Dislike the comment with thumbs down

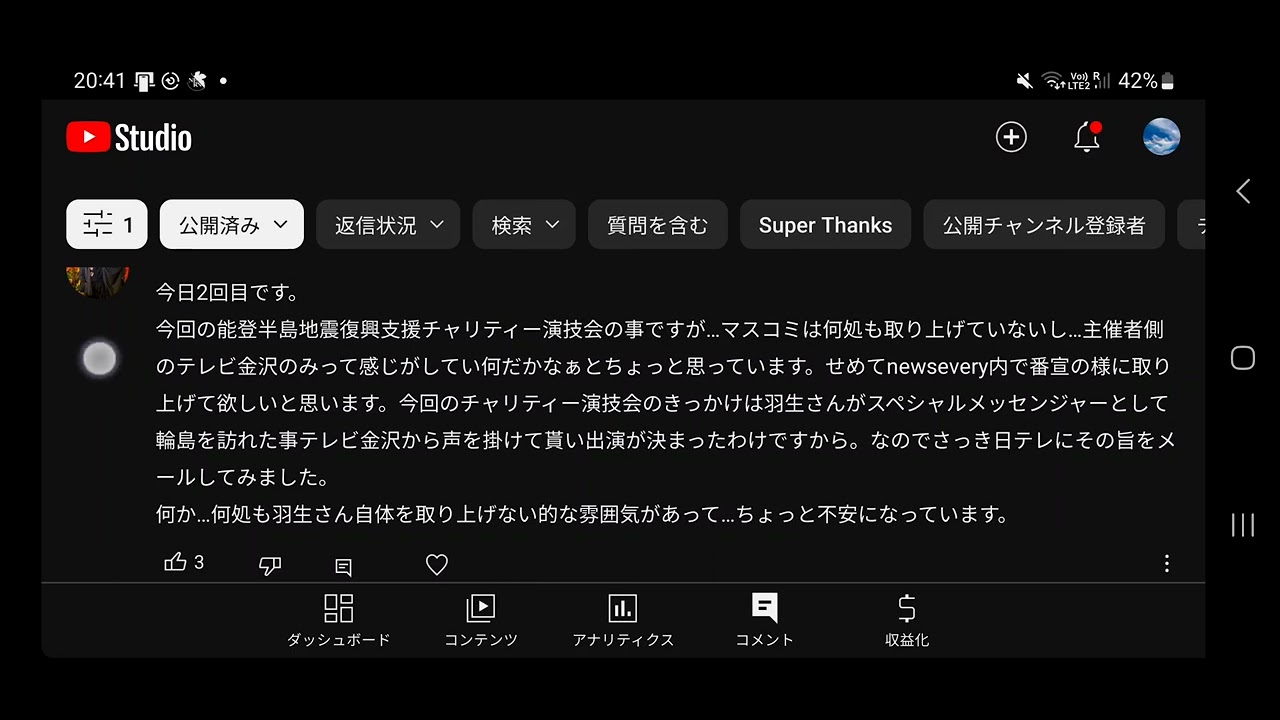[270, 566]
